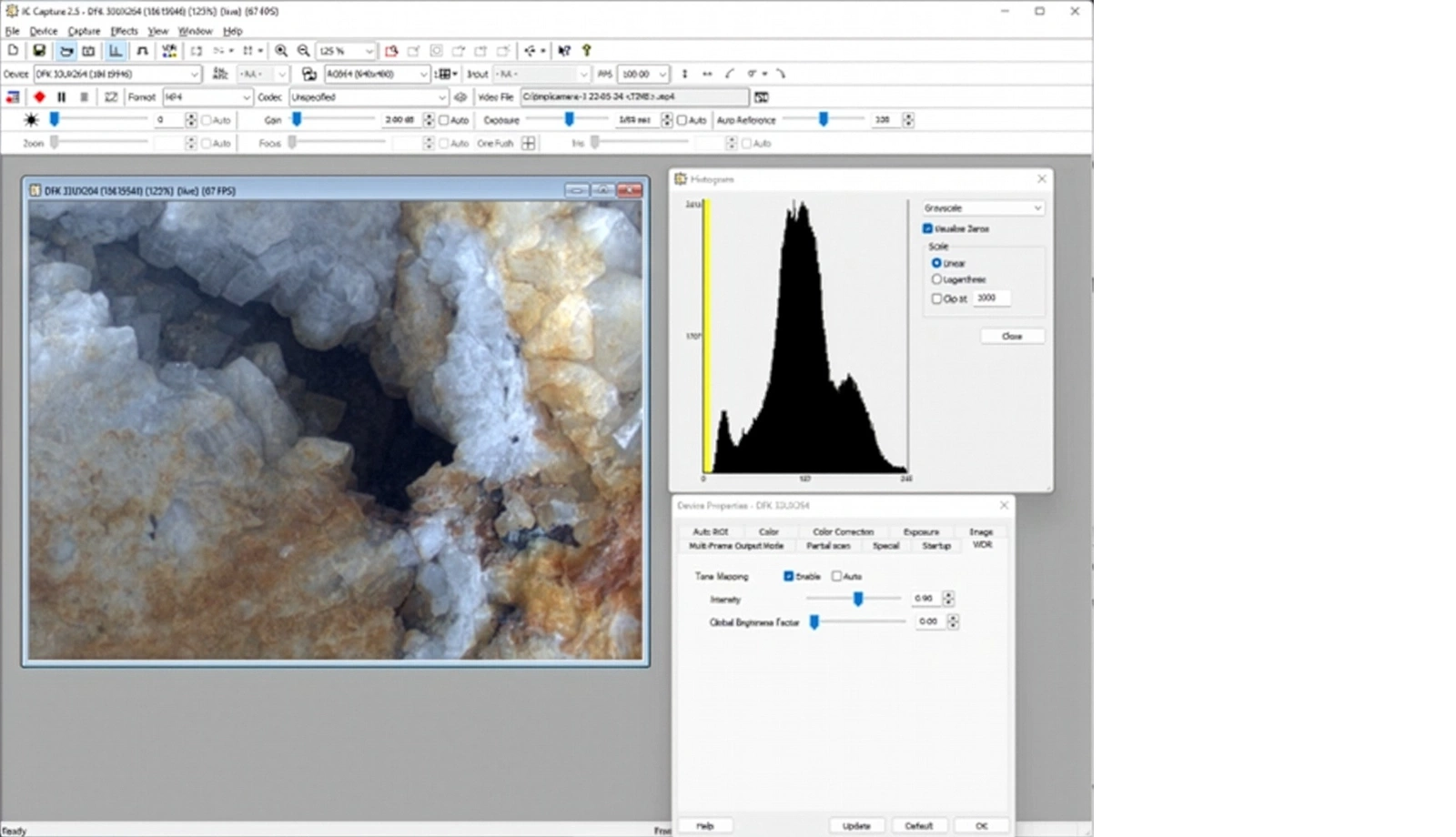The height and width of the screenshot is (837, 1456).
Task: Click Update button in Device Properties
Action: pyautogui.click(x=856, y=826)
